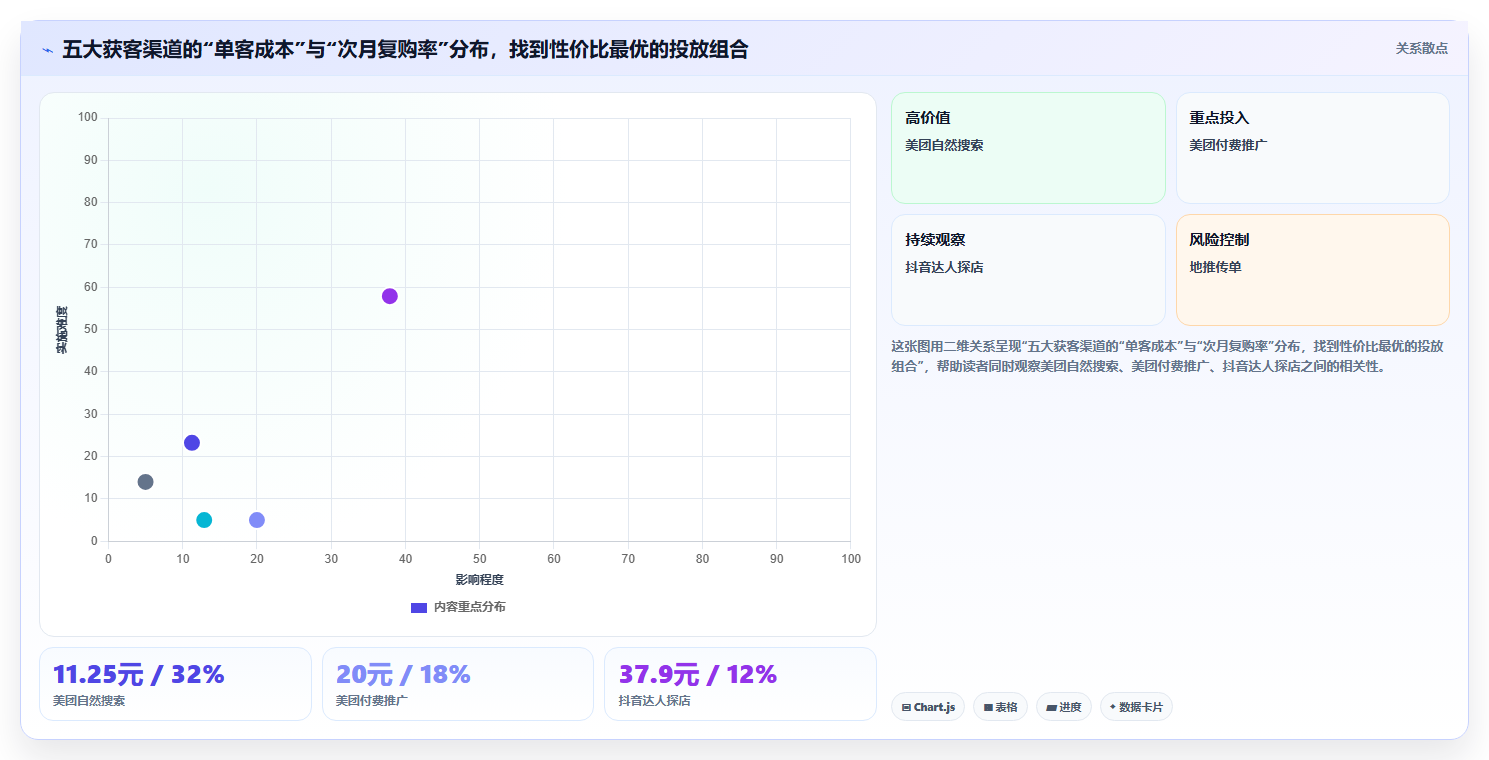1489x760 pixels.
Task: Click the 关系散点 label in the header
Action: (1421, 48)
